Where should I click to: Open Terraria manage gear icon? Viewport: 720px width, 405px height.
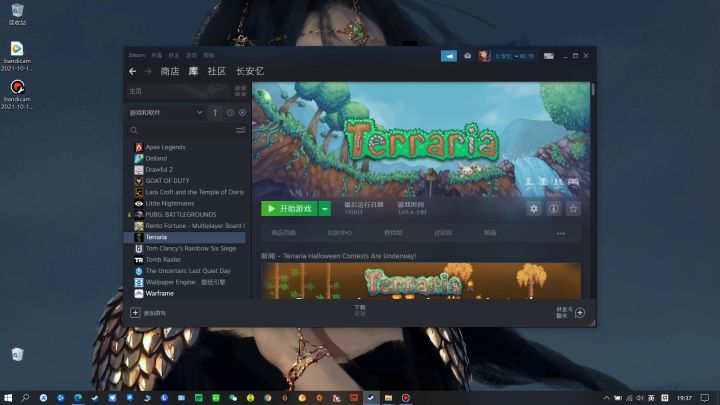tap(534, 209)
